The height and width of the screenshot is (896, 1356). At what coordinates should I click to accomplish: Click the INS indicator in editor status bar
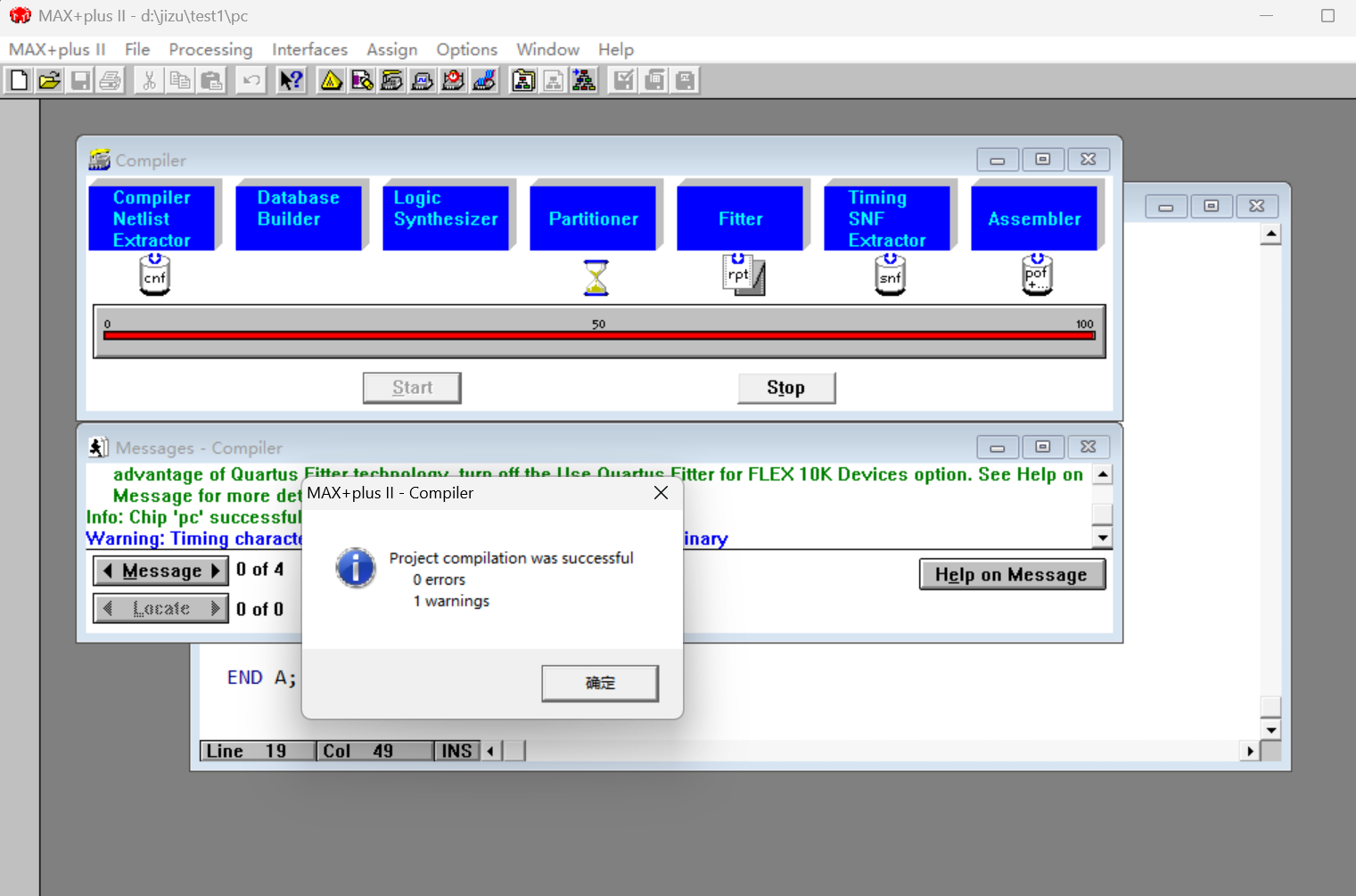pos(456,752)
